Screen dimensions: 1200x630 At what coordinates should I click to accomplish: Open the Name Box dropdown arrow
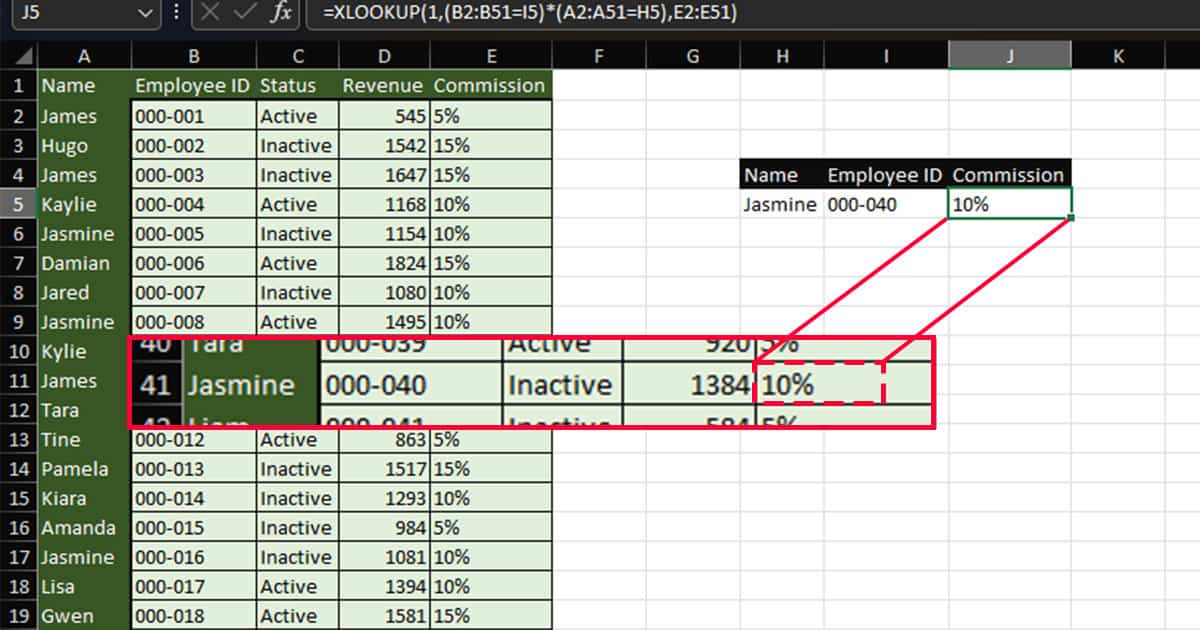pyautogui.click(x=143, y=14)
